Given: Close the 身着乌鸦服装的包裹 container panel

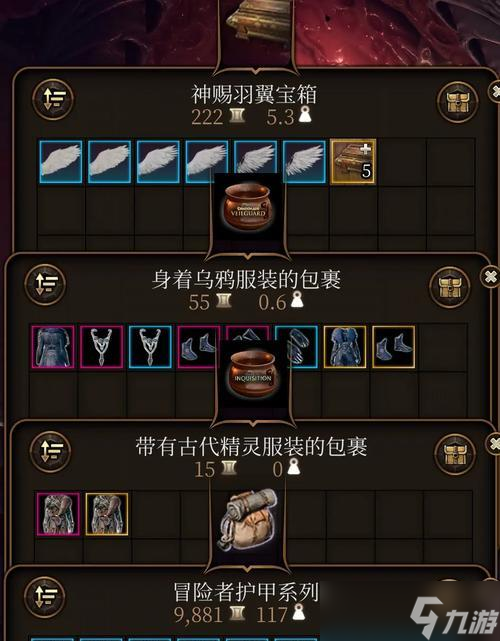Looking at the screenshot, I should 491,277.
